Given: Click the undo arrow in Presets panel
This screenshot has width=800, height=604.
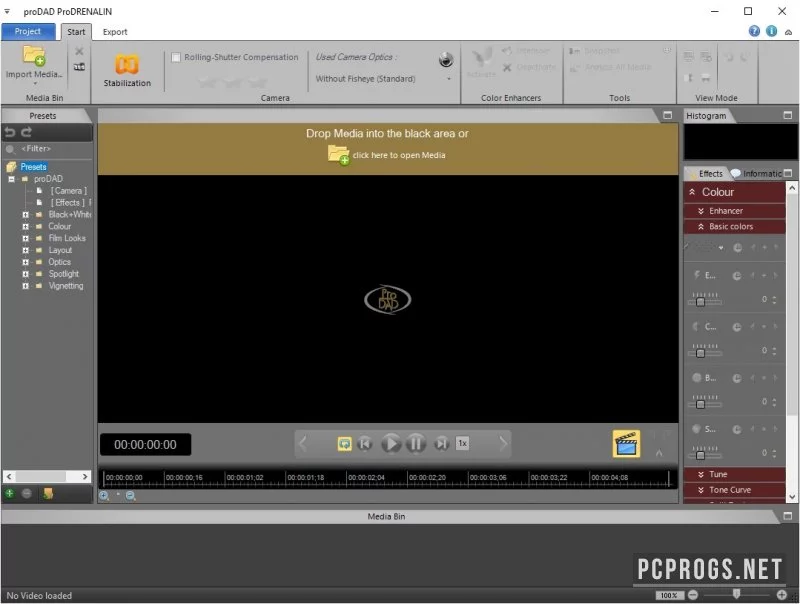Looking at the screenshot, I should [x=10, y=133].
